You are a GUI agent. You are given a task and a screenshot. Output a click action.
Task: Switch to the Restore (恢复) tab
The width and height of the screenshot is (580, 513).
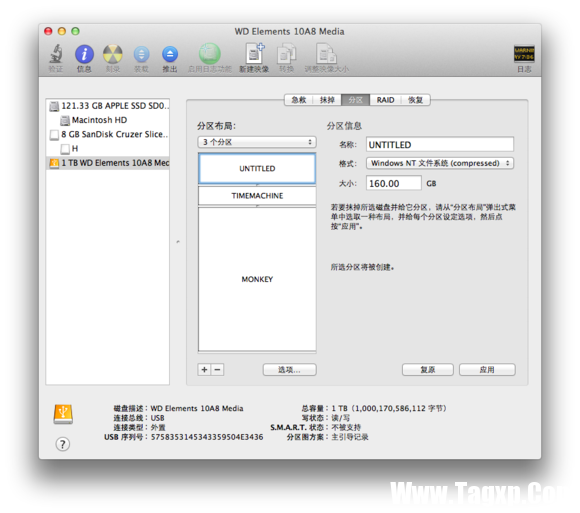(x=415, y=100)
